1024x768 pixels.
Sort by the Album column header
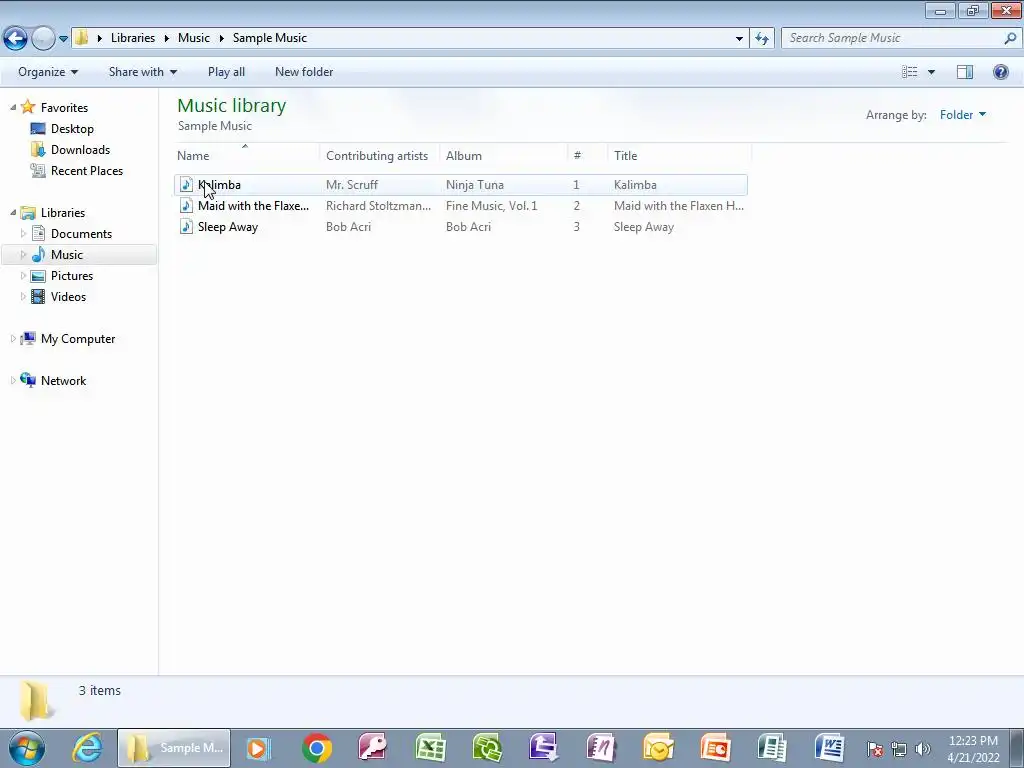[x=504, y=155]
